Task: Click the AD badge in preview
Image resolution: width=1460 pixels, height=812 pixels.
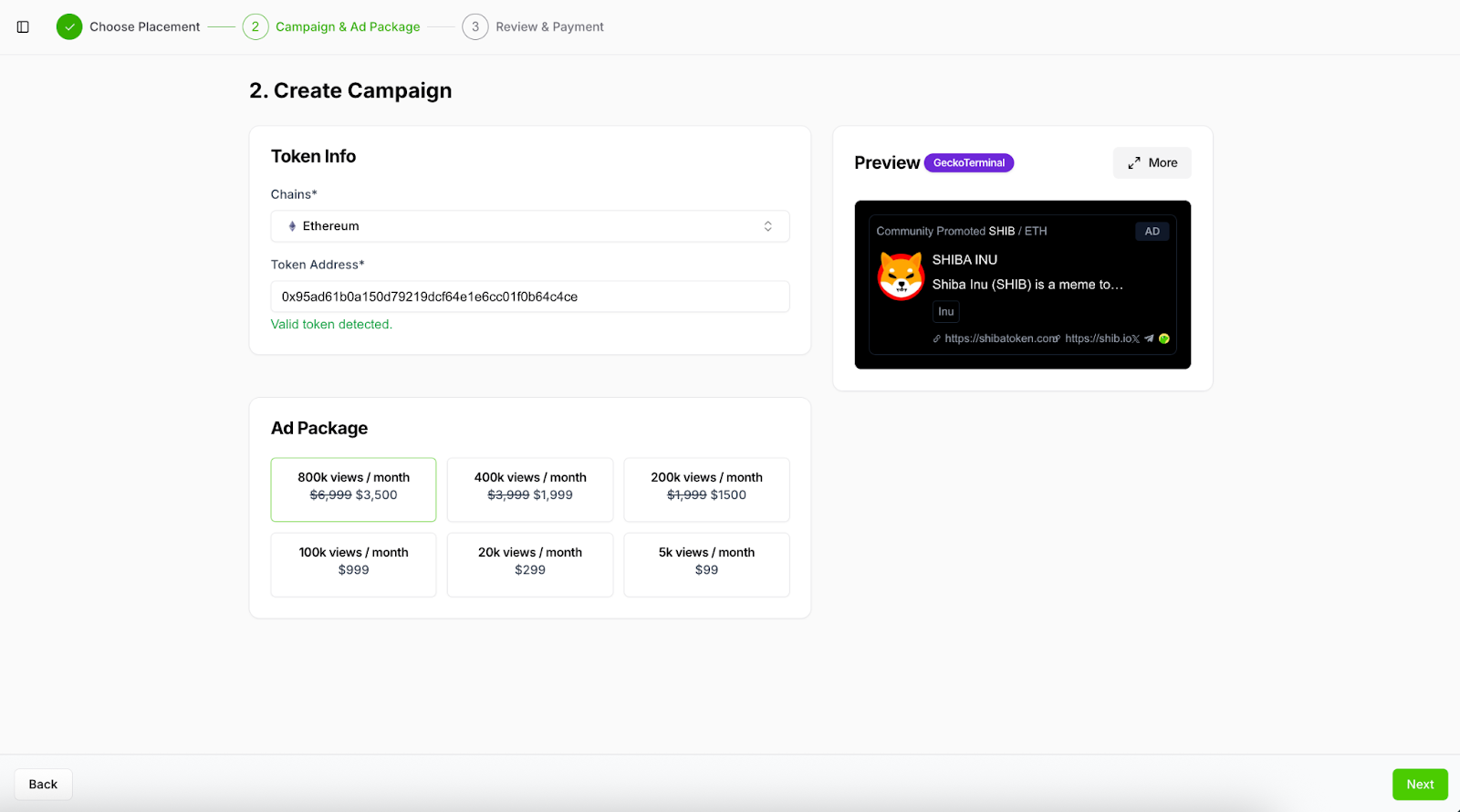Action: point(1152,232)
